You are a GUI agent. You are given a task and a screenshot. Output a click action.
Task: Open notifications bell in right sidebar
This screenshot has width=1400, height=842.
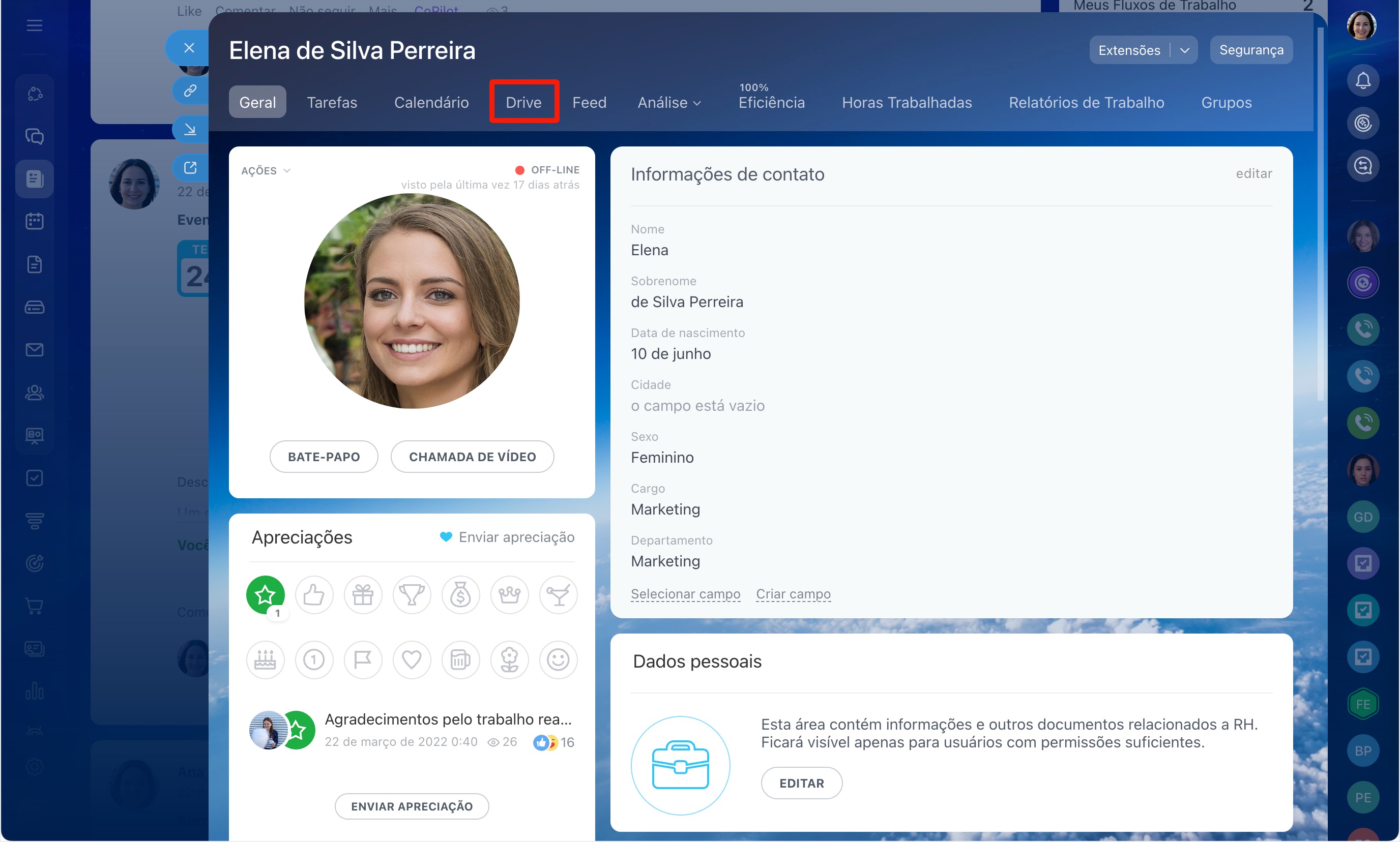pos(1363,80)
